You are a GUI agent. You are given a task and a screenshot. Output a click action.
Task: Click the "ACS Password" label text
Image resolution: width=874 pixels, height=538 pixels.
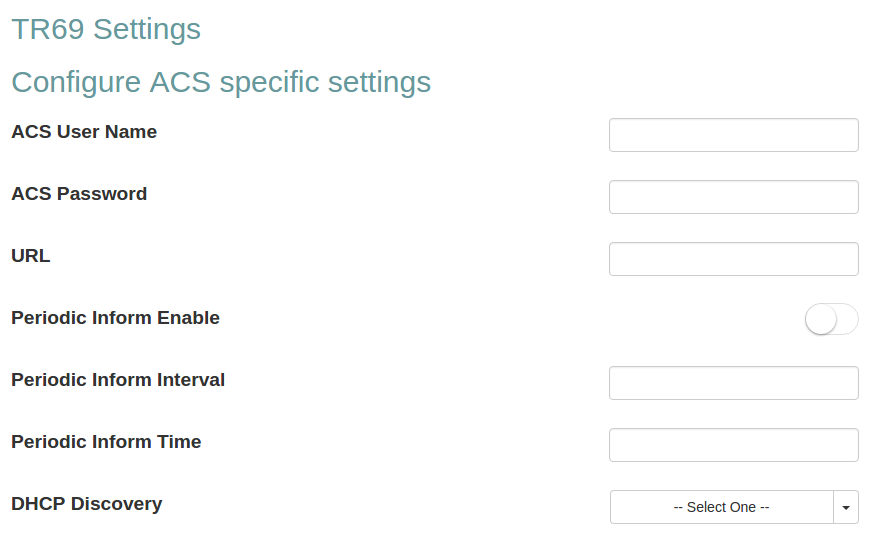[79, 194]
